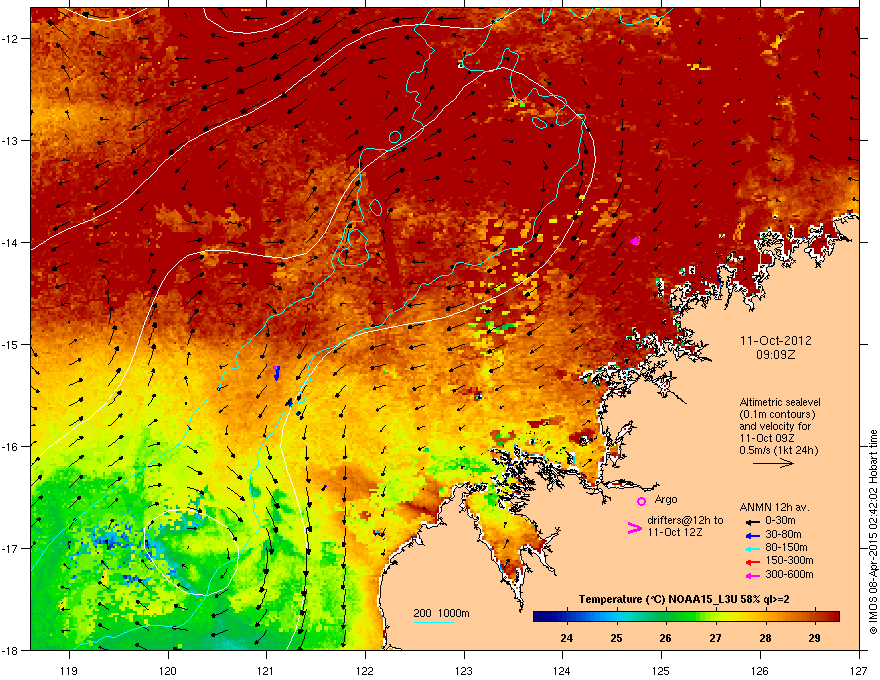Click the '0.5m/s (1kt 24h)' text

(778, 450)
